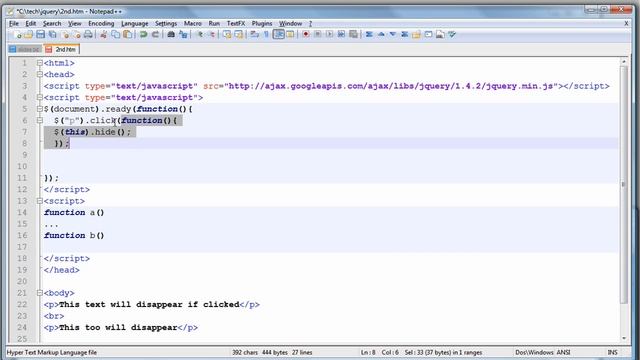Click the scroll-up arrow of the vertical scrollbar
The height and width of the screenshot is (360, 640).
coord(624,62)
